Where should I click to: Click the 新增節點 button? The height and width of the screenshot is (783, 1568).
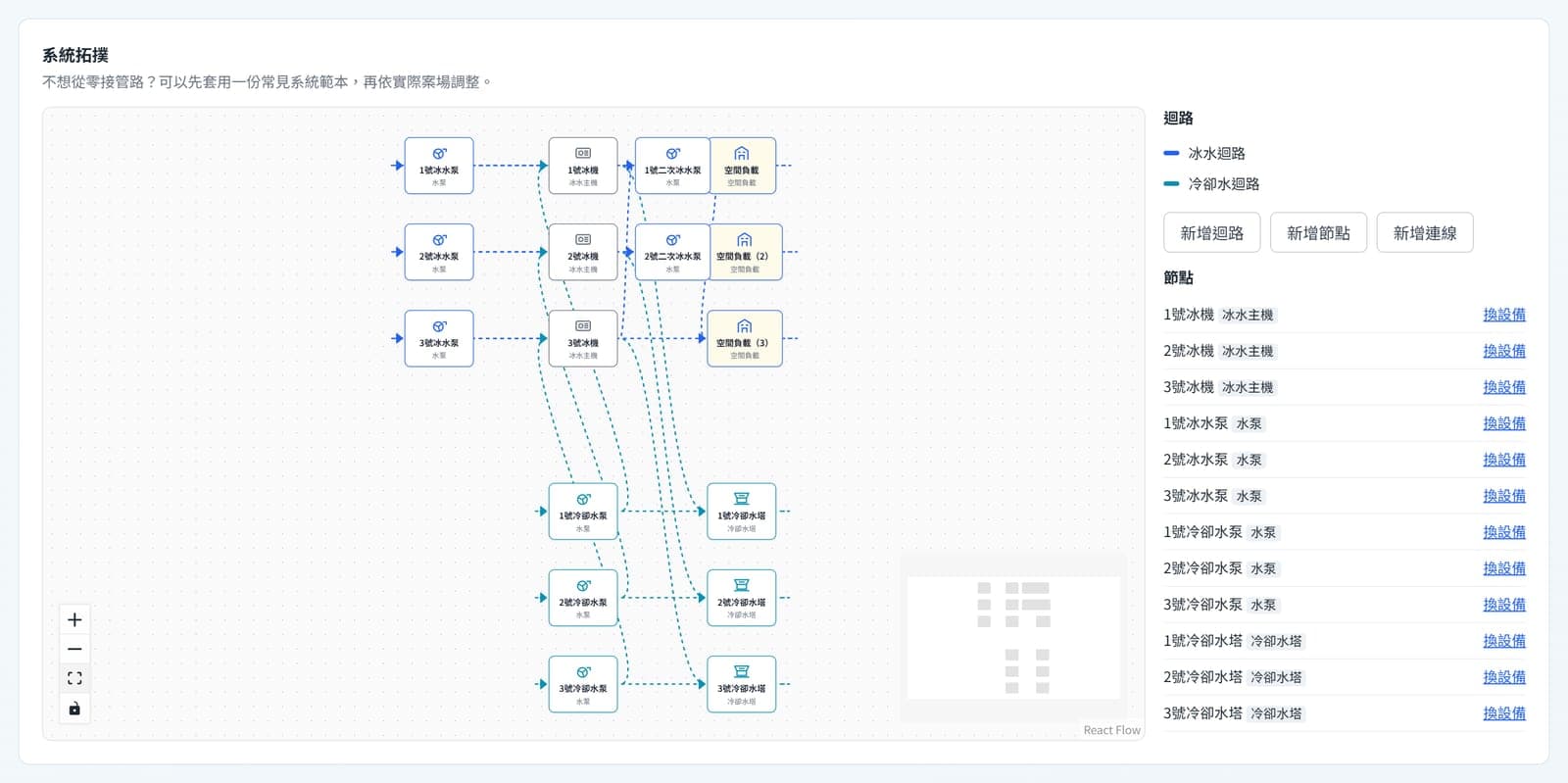pyautogui.click(x=1318, y=233)
